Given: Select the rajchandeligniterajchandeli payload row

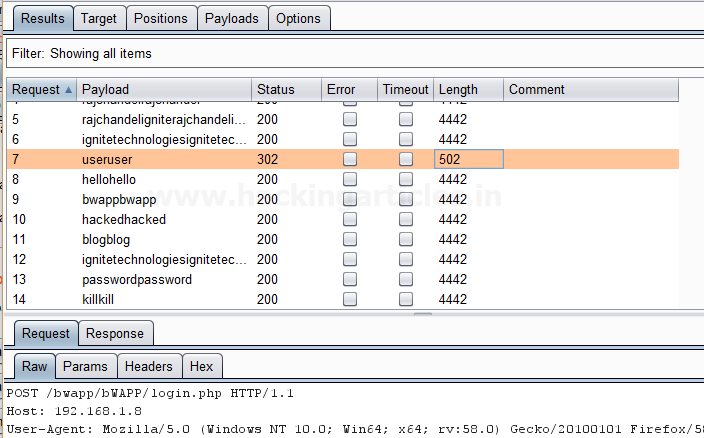Looking at the screenshot, I should tap(343, 119).
